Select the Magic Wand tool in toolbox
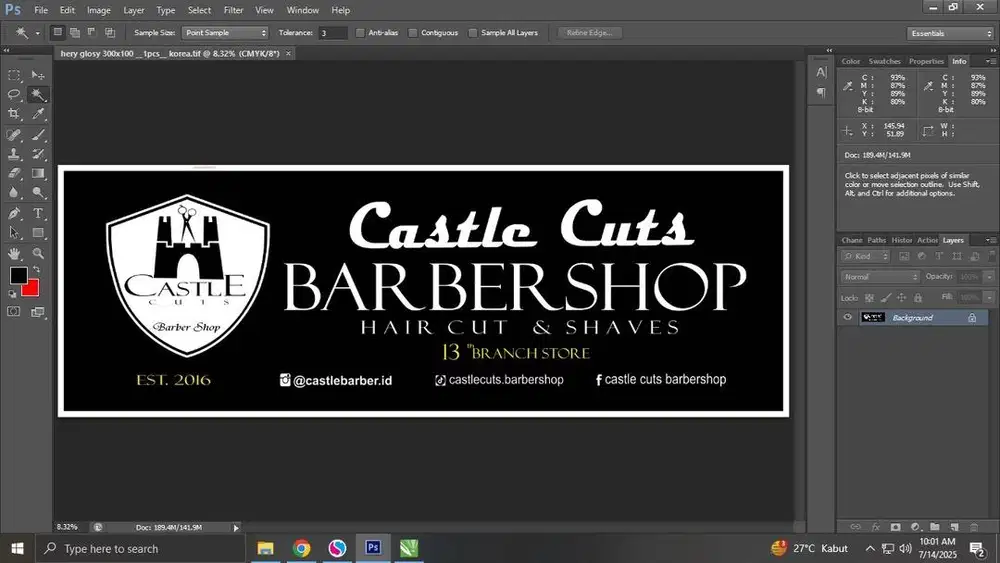The height and width of the screenshot is (563, 1000). (38, 95)
